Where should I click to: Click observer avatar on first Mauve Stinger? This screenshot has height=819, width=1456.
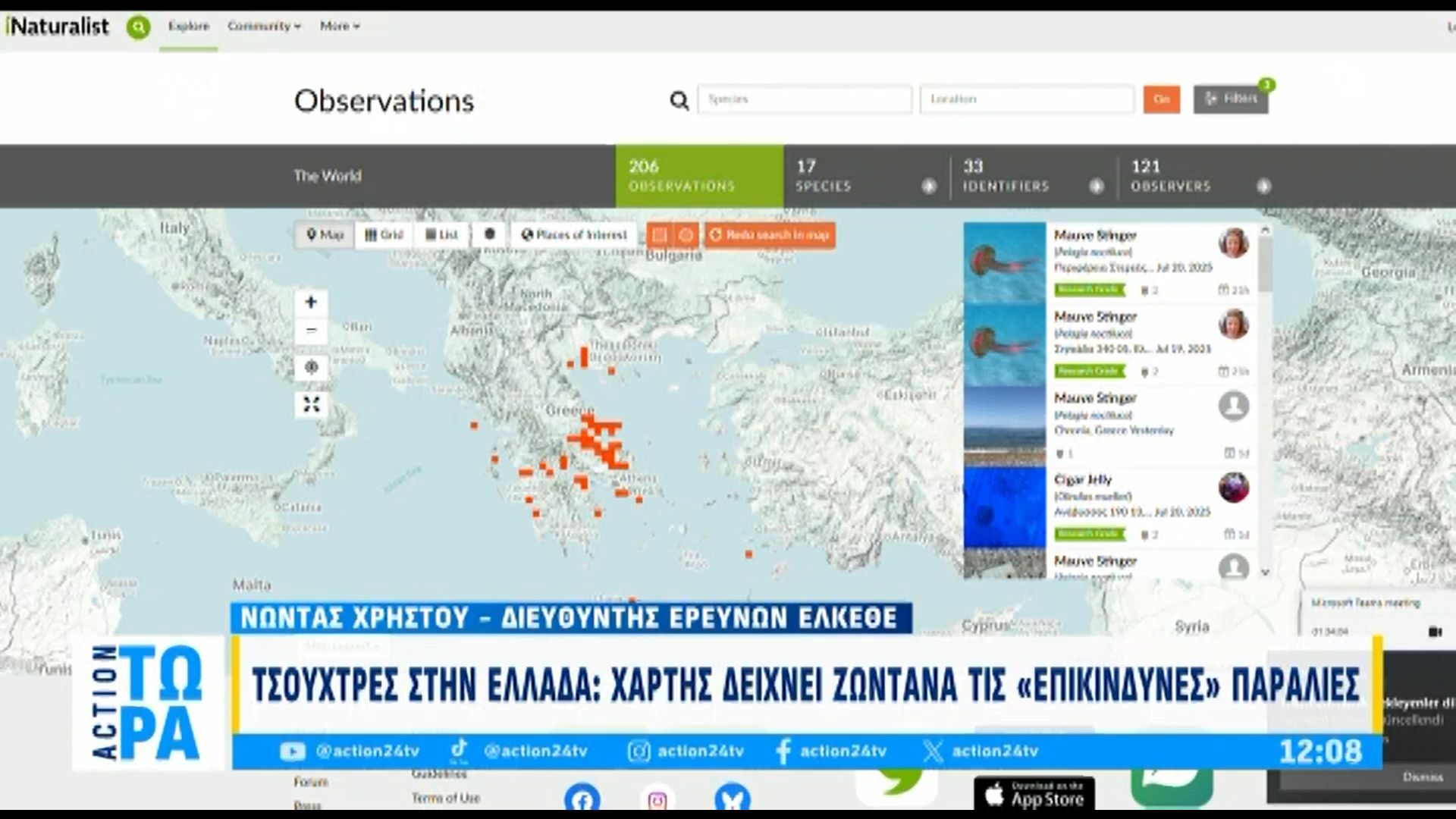(x=1234, y=243)
